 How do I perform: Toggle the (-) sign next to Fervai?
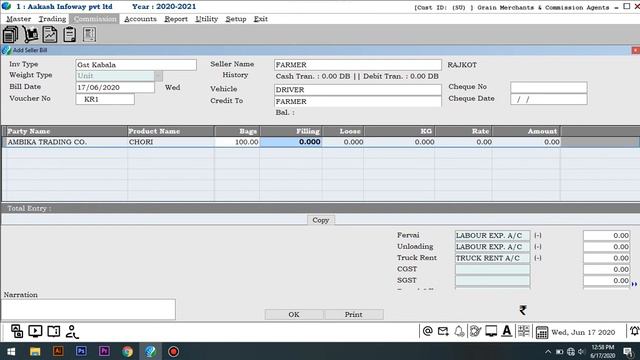538,236
